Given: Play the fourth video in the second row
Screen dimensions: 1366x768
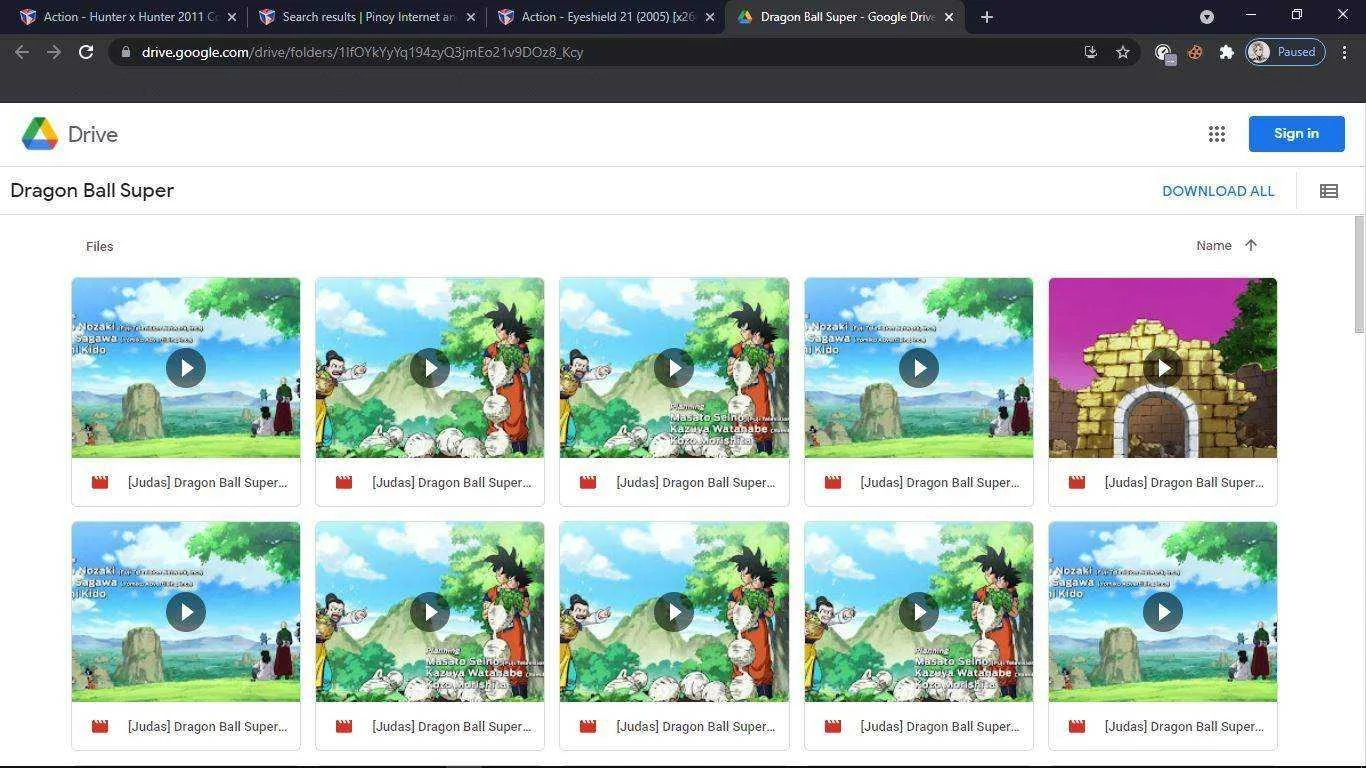Looking at the screenshot, I should 919,612.
